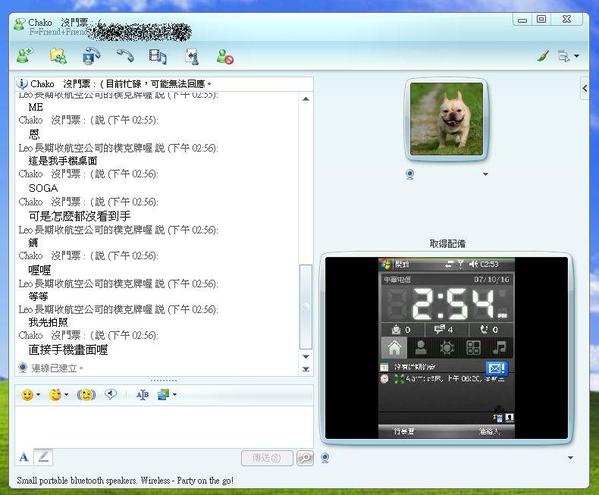This screenshot has height=495, width=599.
Task: Click the search button next to Send
Action: click(x=305, y=458)
